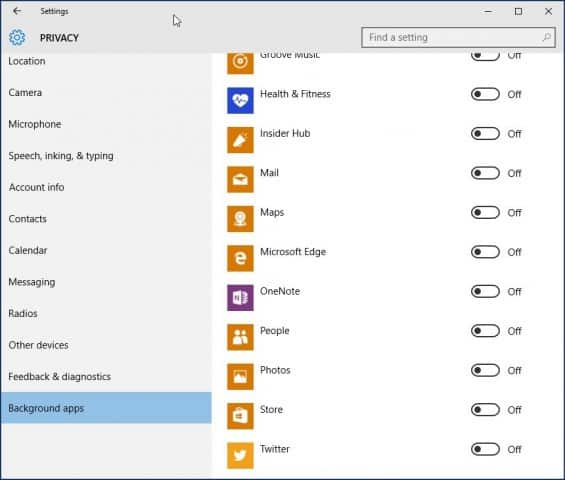Image resolution: width=565 pixels, height=480 pixels.
Task: Select the Background apps category
Action: (x=106, y=408)
